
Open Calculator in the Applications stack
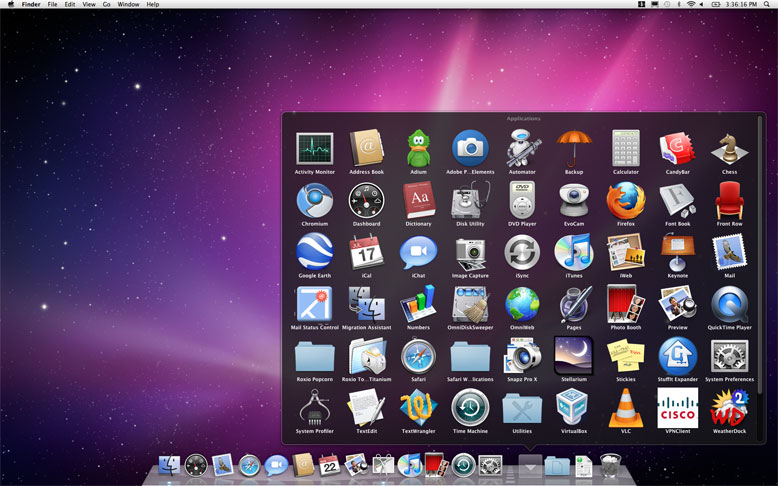pos(626,148)
